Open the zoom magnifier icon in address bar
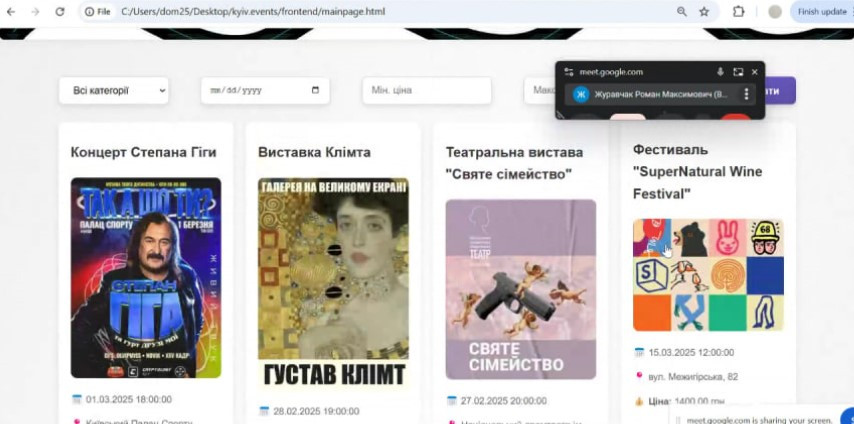The width and height of the screenshot is (854, 424). [681, 11]
